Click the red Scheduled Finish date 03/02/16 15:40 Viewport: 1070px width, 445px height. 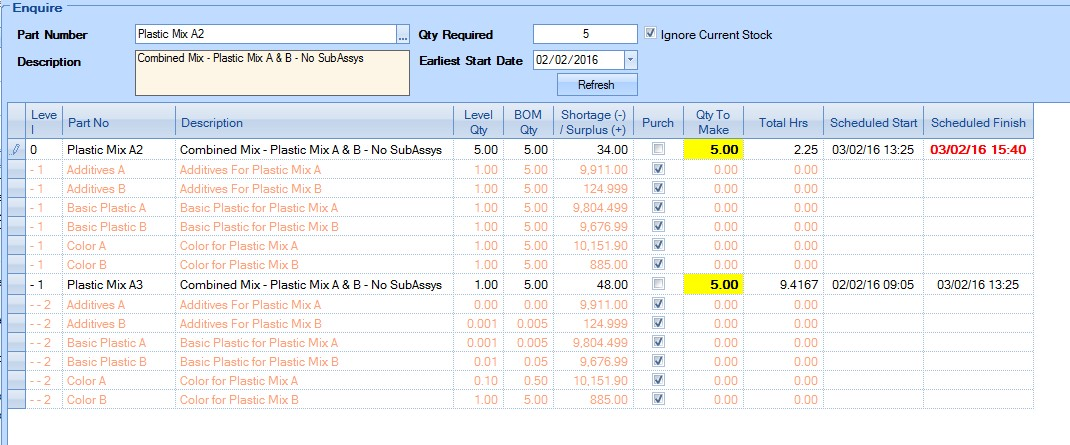[978, 150]
